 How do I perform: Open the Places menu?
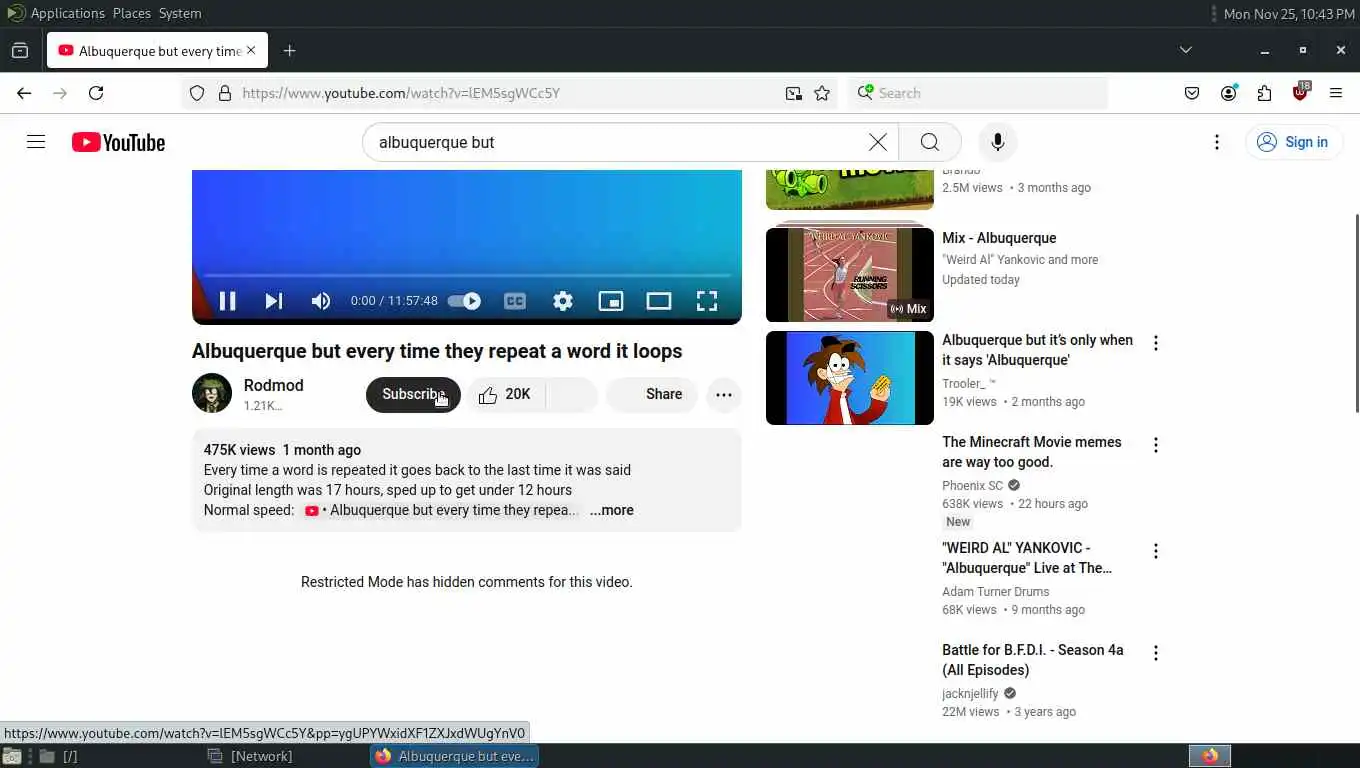tap(131, 13)
